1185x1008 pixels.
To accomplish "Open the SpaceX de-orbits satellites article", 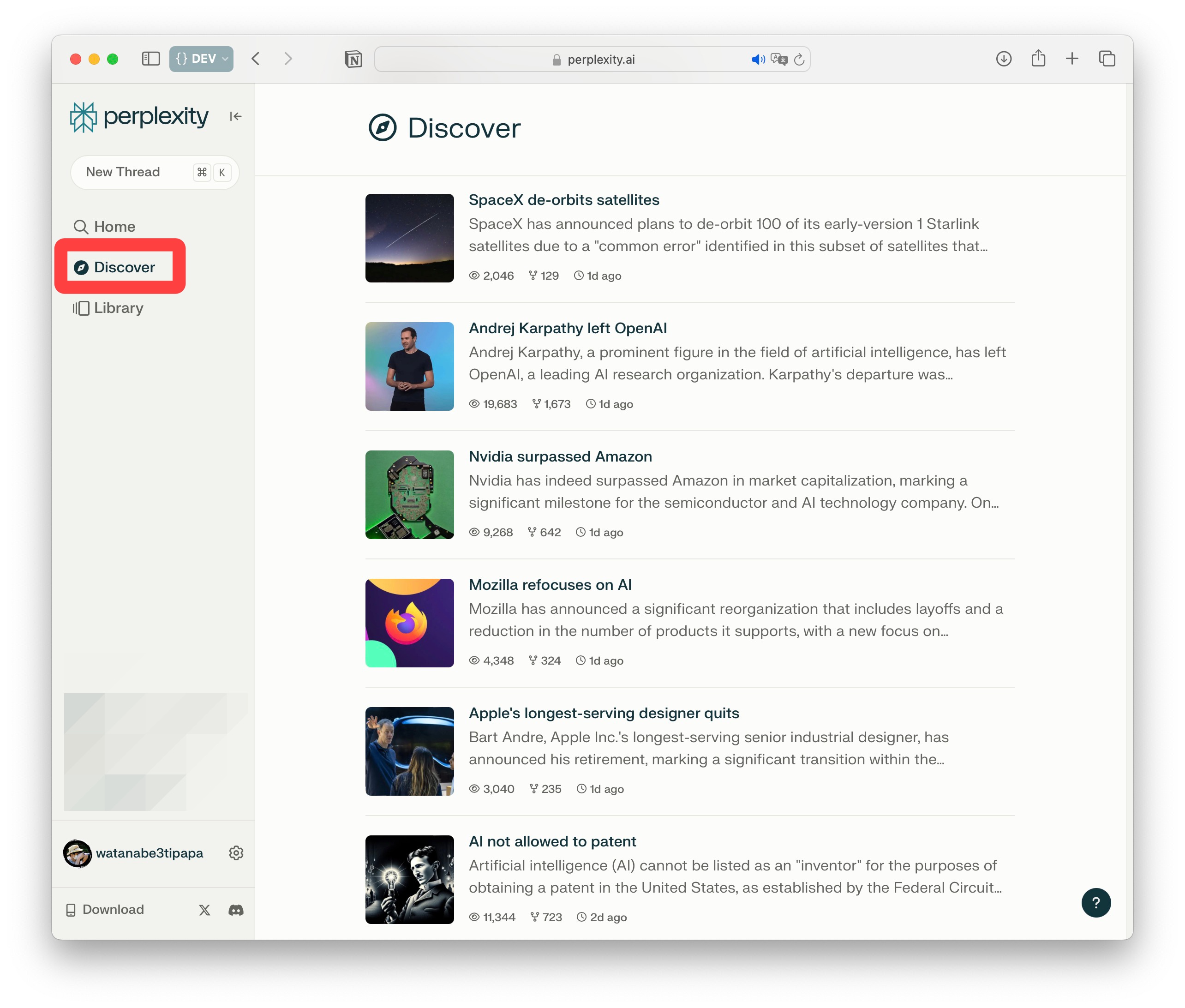I will tap(563, 200).
